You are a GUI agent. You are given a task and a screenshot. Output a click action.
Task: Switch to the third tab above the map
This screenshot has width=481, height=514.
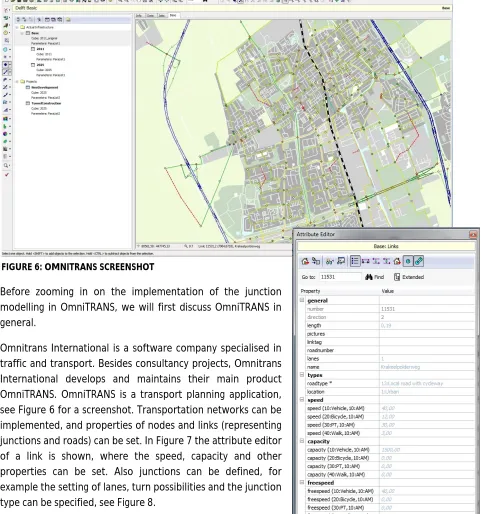pos(162,15)
